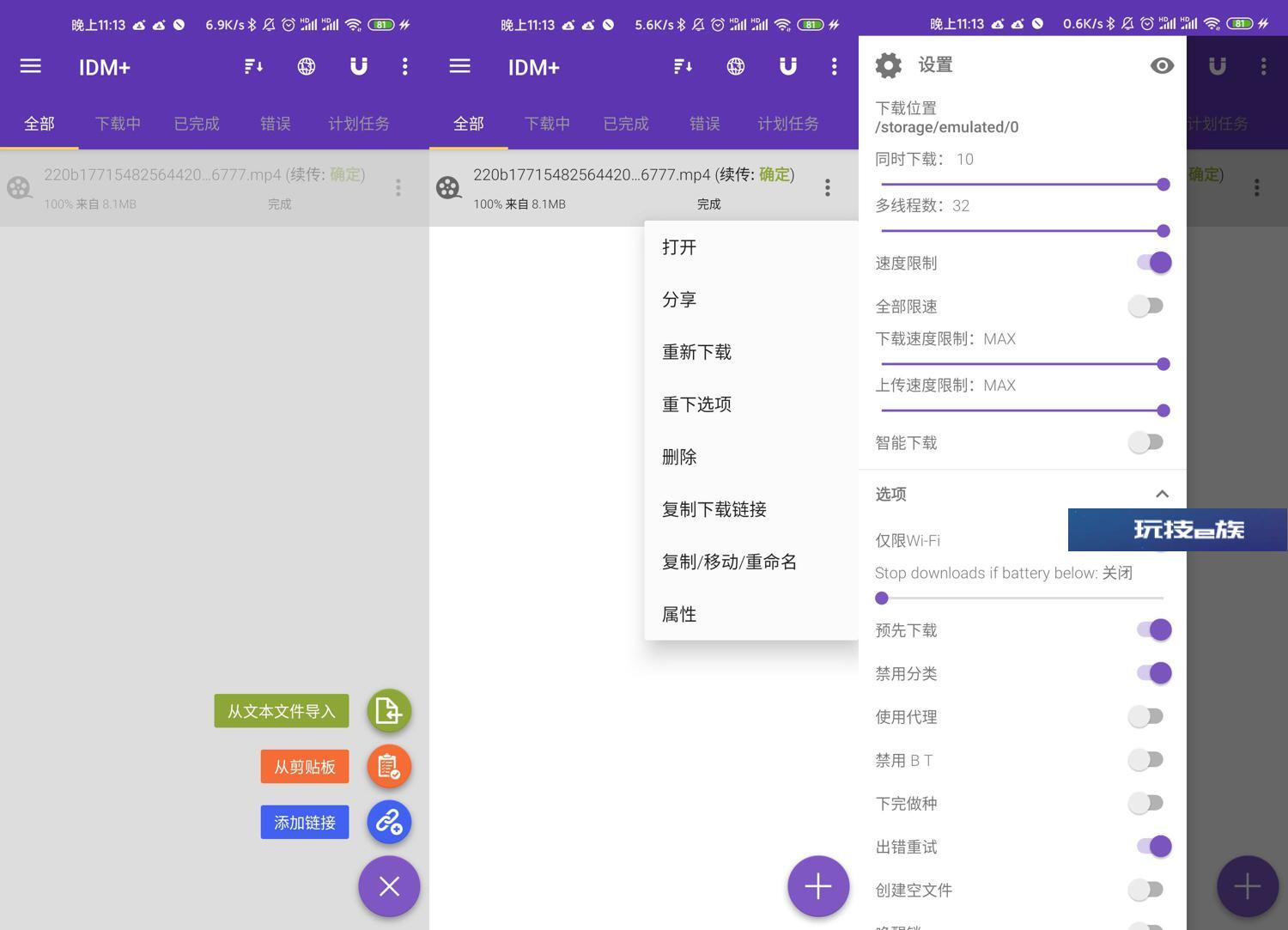The height and width of the screenshot is (930, 1288).
Task: Turn off 禁用分类 switch
Action: point(1153,673)
